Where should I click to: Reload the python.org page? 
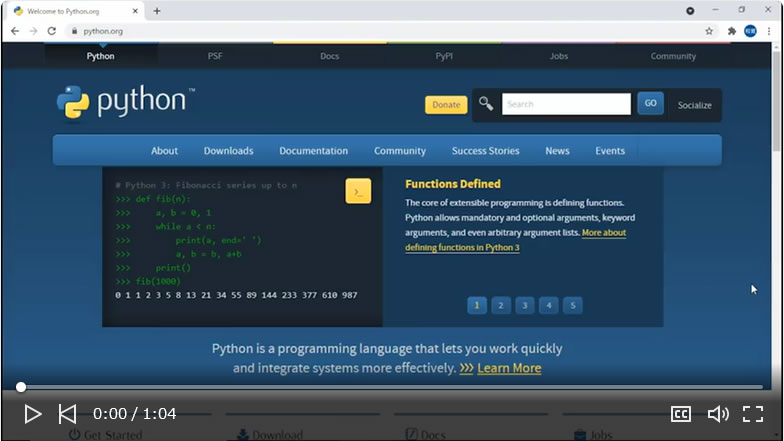tap(52, 31)
